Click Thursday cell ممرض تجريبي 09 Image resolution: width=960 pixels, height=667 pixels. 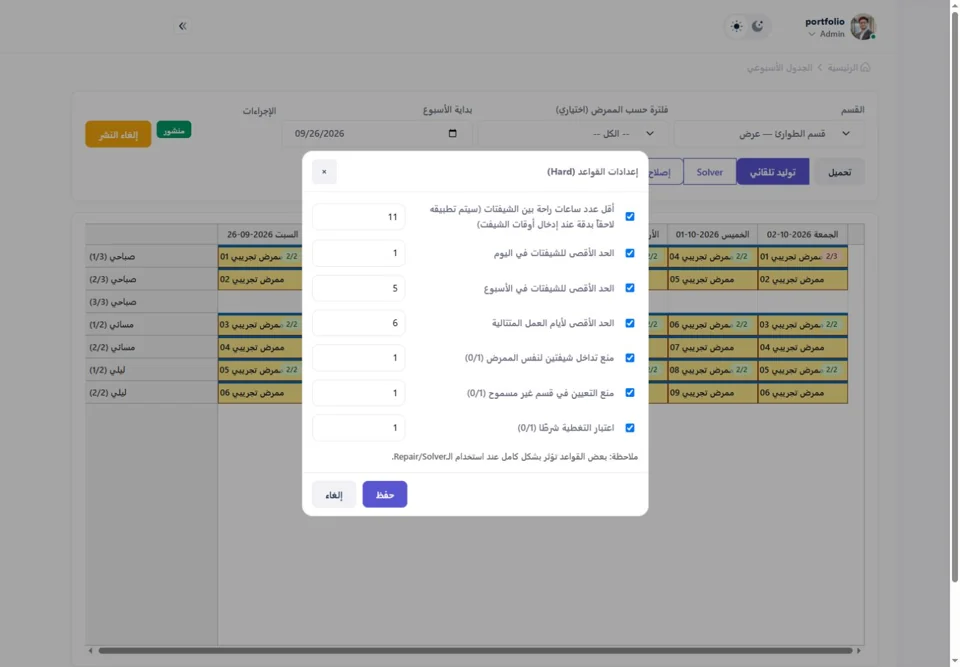pyautogui.click(x=713, y=393)
